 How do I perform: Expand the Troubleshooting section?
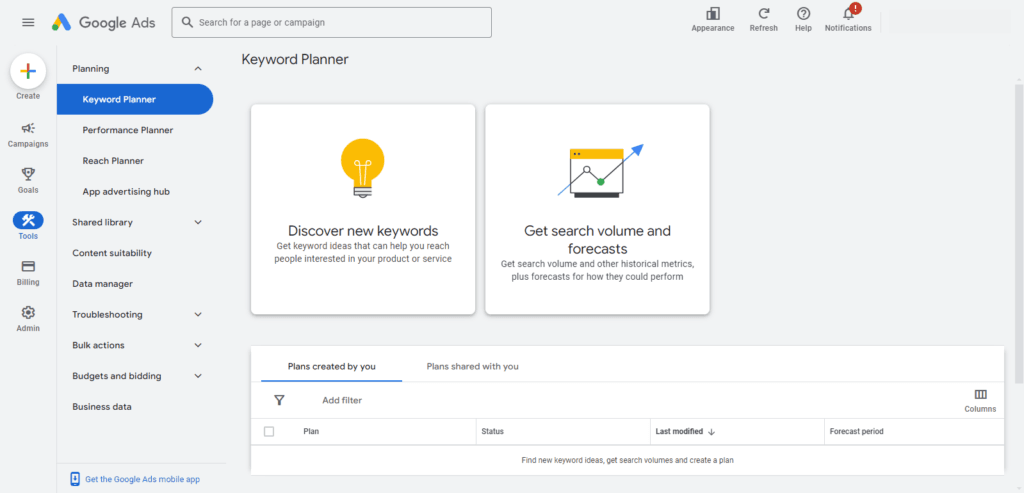(x=199, y=315)
